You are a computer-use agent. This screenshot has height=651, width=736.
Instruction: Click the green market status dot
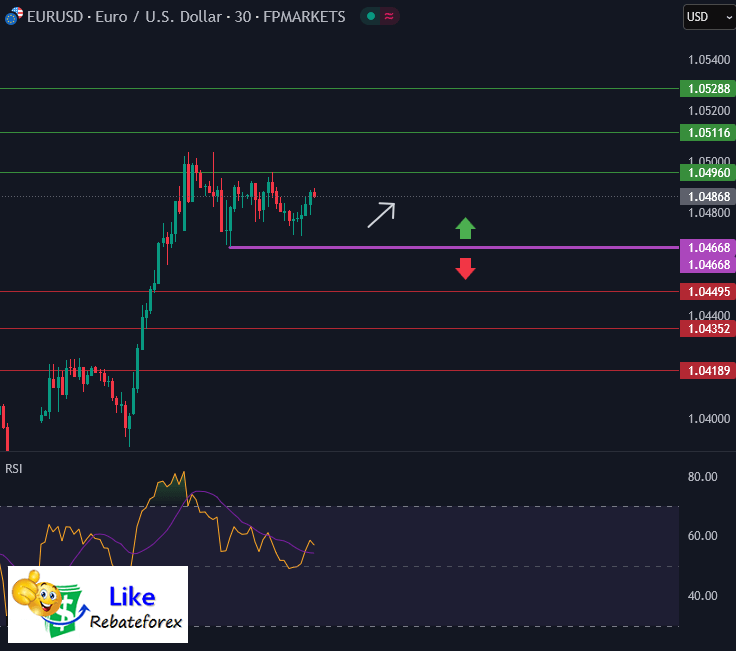(371, 16)
